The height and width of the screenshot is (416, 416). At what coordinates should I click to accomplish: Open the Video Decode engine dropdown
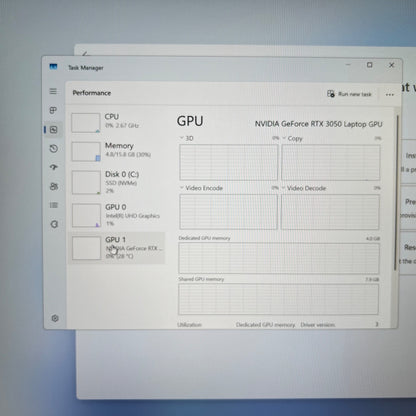click(304, 188)
